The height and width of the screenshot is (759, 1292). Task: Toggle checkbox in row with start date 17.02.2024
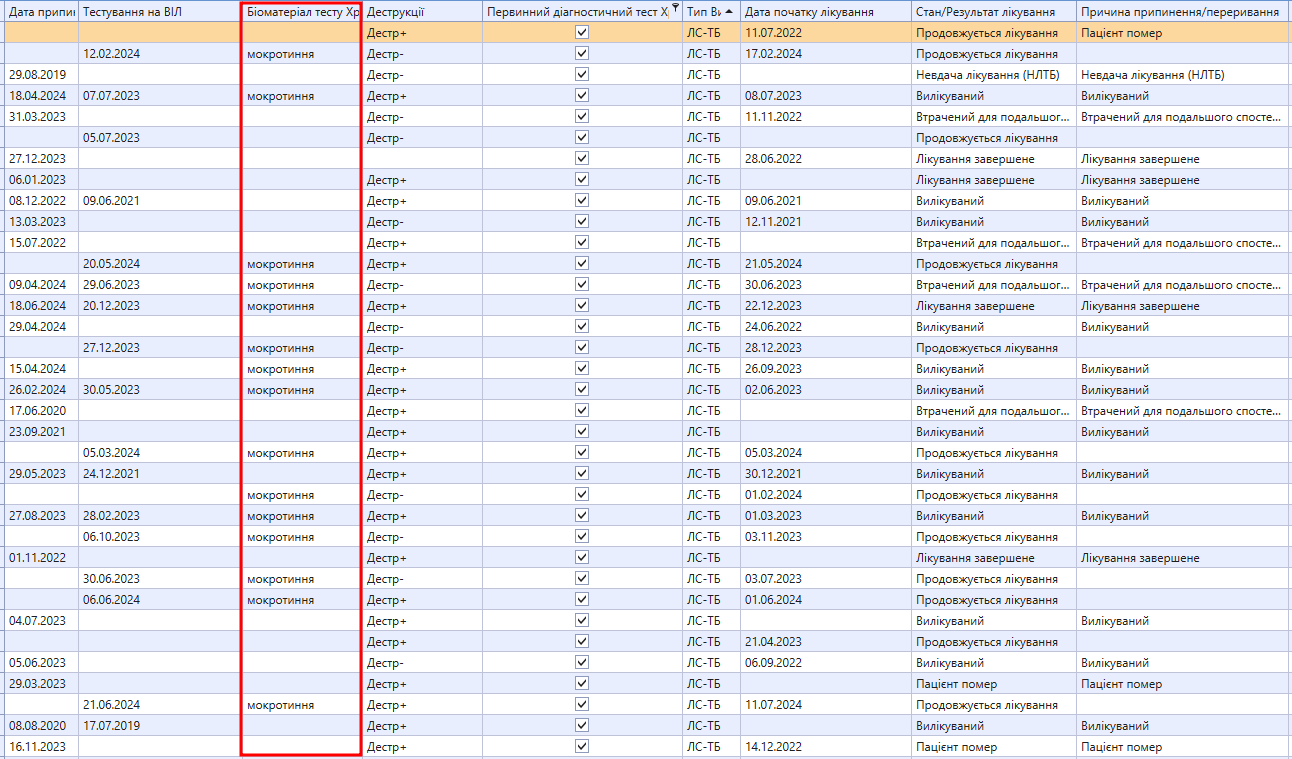[582, 53]
